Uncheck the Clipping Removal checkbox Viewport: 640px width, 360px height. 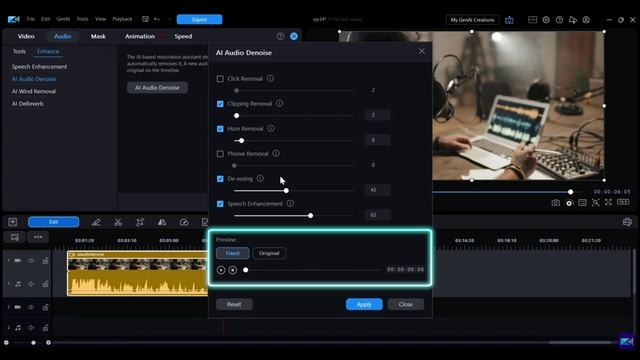pyautogui.click(x=220, y=104)
